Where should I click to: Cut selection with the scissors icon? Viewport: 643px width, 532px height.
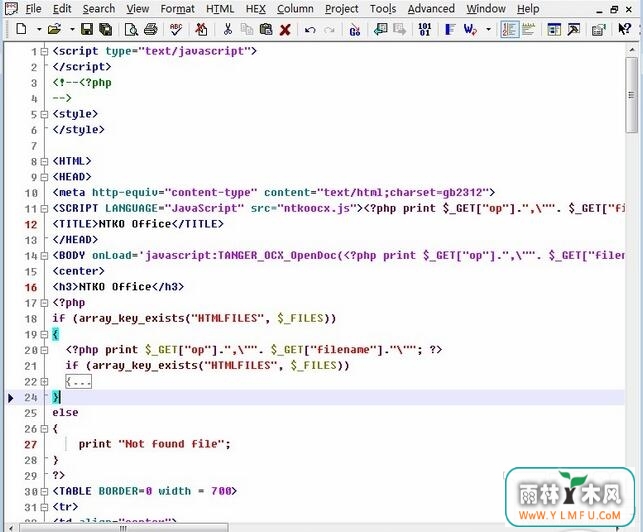[x=227, y=29]
